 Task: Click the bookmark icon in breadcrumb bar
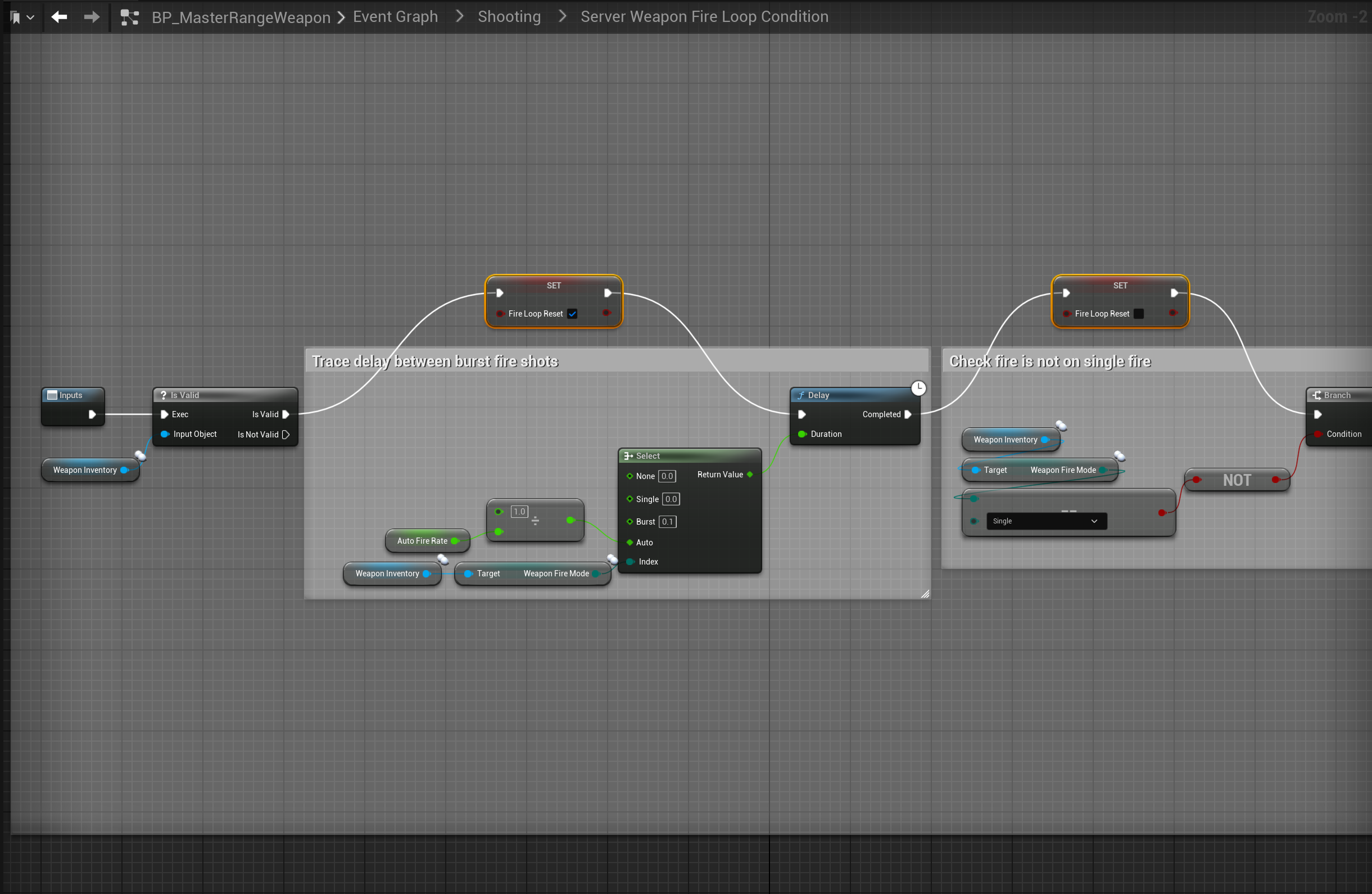pyautogui.click(x=16, y=18)
